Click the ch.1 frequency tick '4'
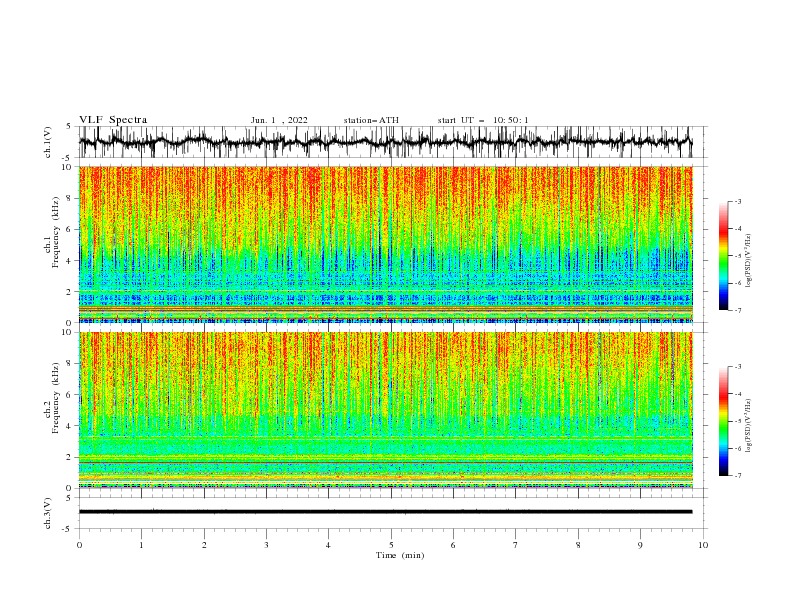This screenshot has height=612, width=792. point(69,261)
